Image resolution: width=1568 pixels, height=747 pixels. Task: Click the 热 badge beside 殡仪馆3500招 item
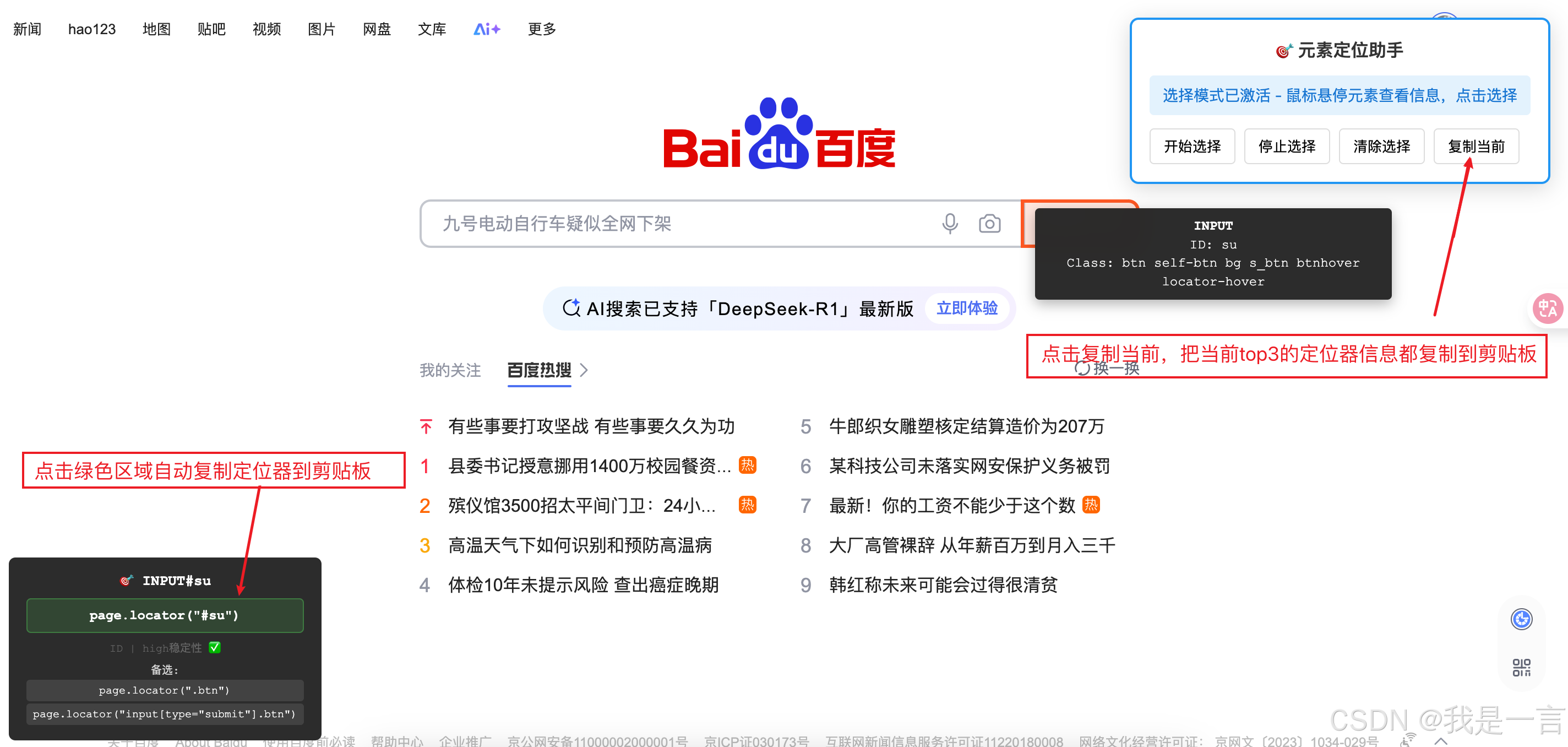pos(747,505)
